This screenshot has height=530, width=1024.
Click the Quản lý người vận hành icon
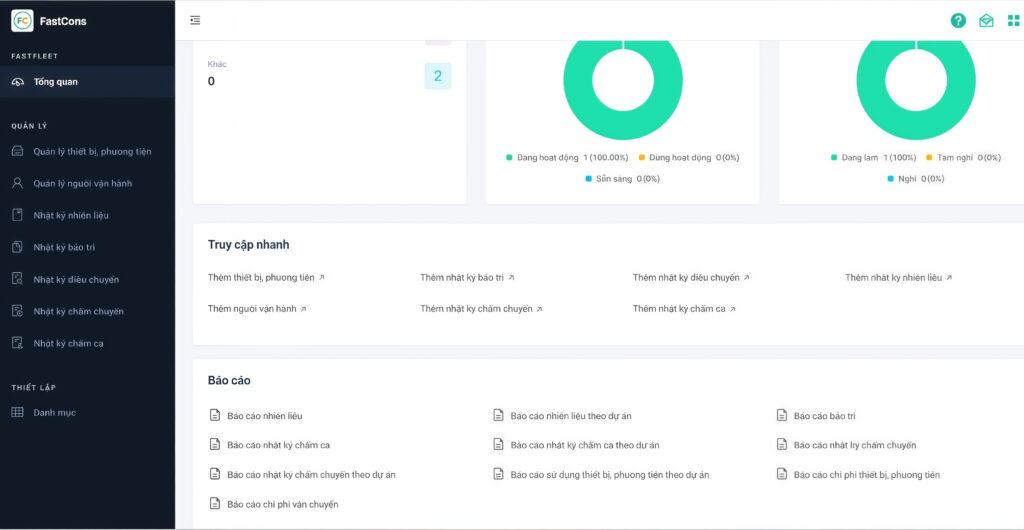point(17,184)
